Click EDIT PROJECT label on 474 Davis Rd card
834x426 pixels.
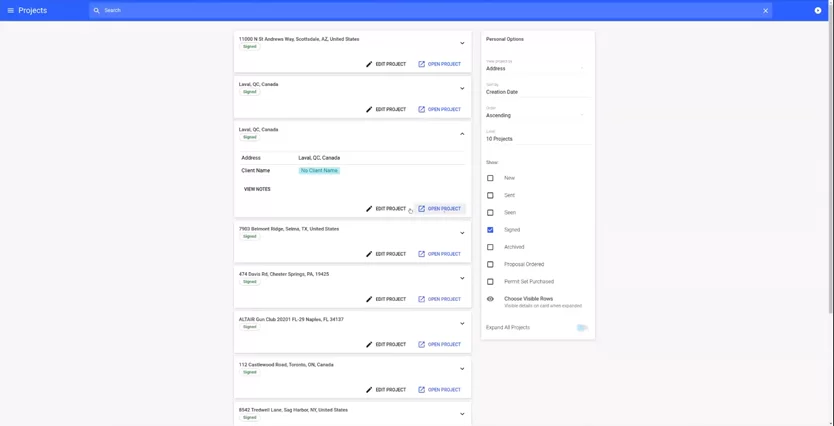[x=390, y=299]
